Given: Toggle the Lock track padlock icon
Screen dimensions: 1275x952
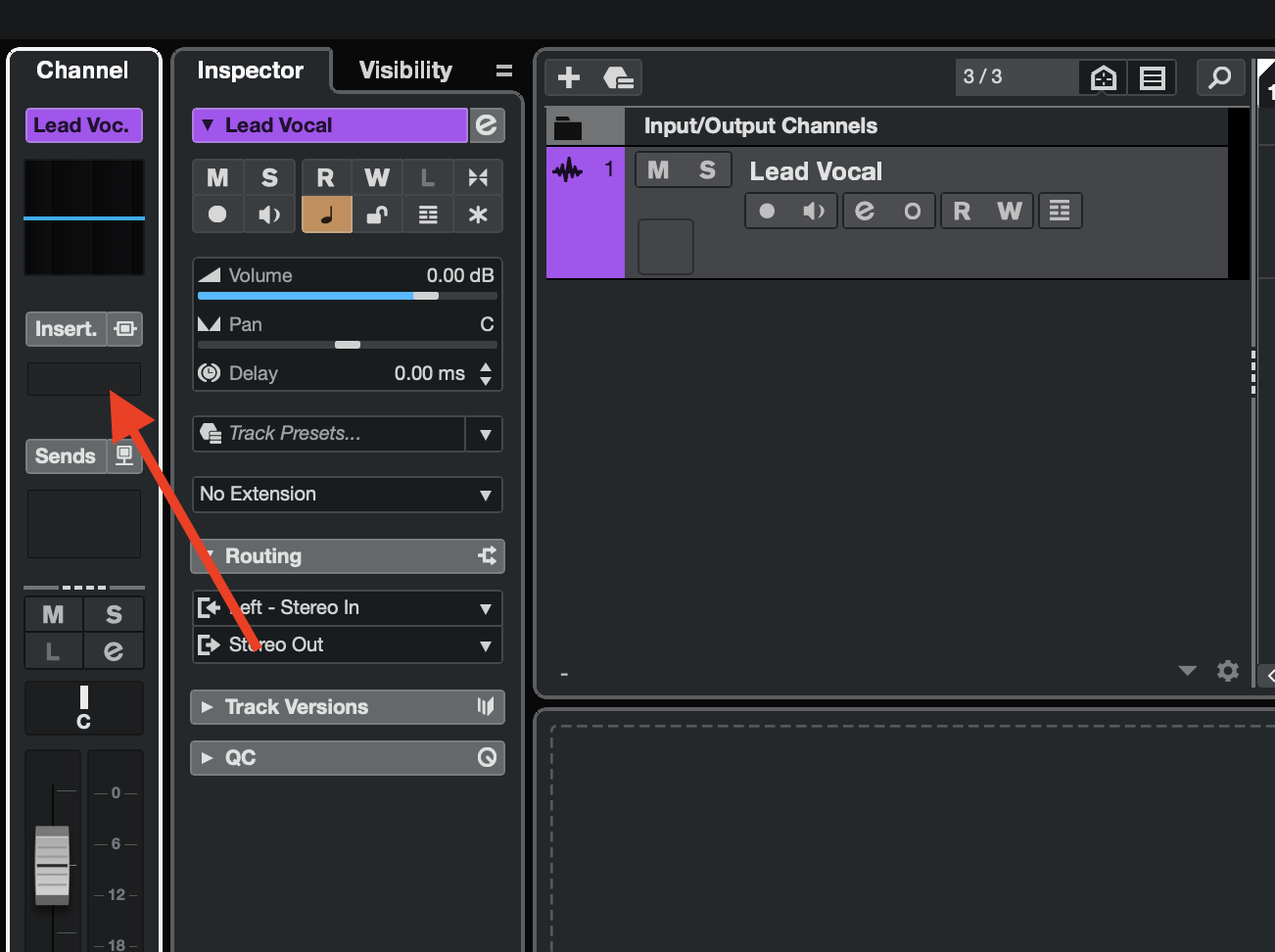Looking at the screenshot, I should click(x=377, y=214).
